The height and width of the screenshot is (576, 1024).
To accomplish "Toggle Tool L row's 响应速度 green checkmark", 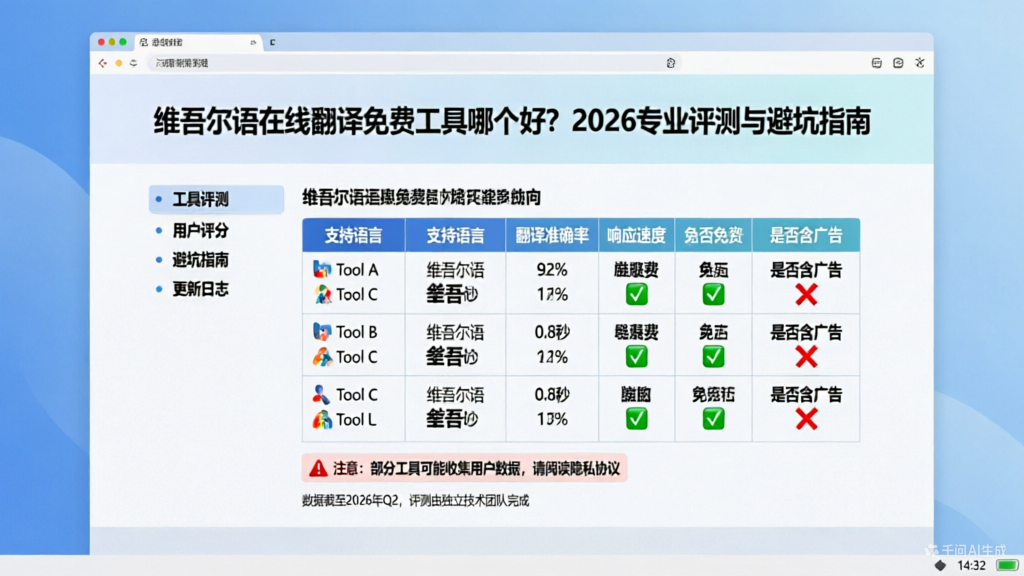I will pyautogui.click(x=636, y=419).
